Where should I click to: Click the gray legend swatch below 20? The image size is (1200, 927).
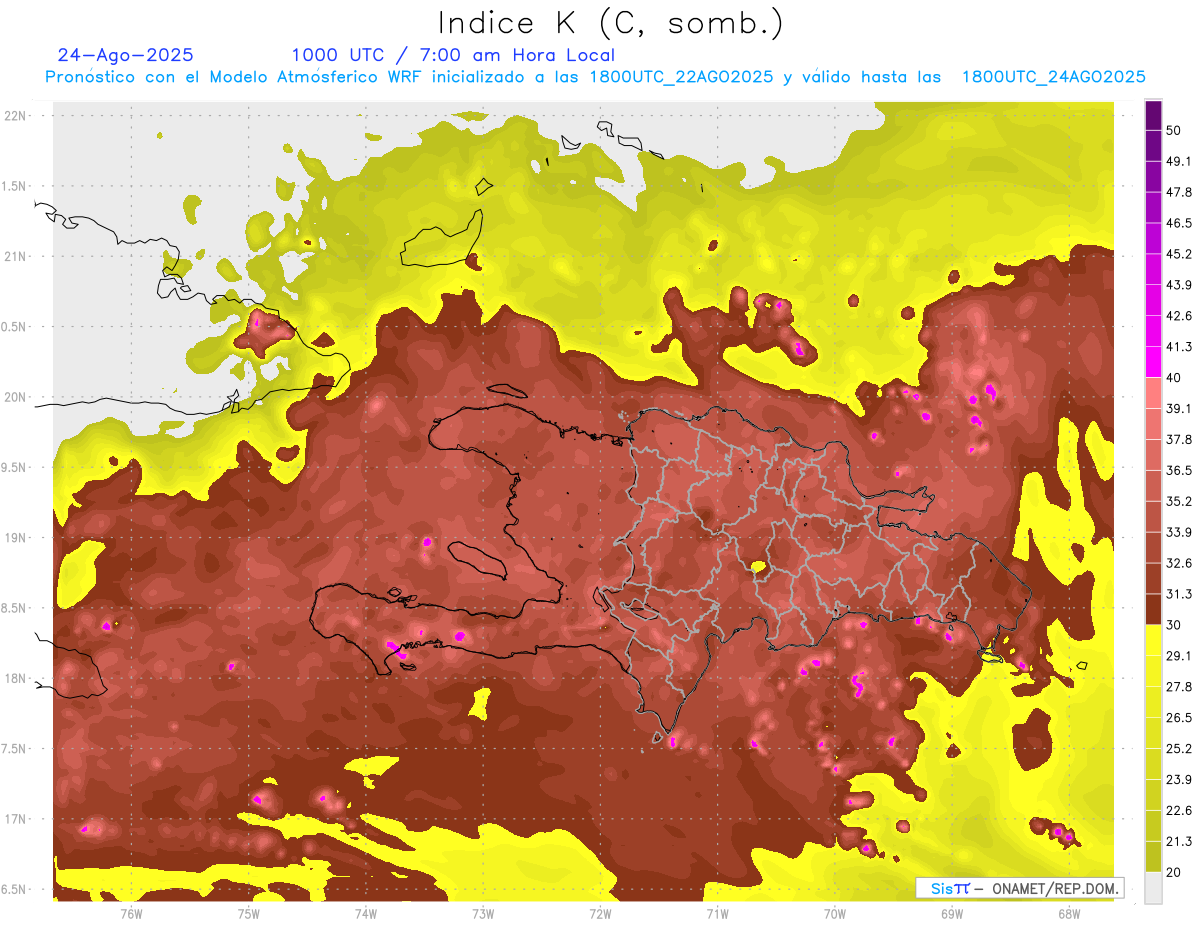[x=1153, y=887]
